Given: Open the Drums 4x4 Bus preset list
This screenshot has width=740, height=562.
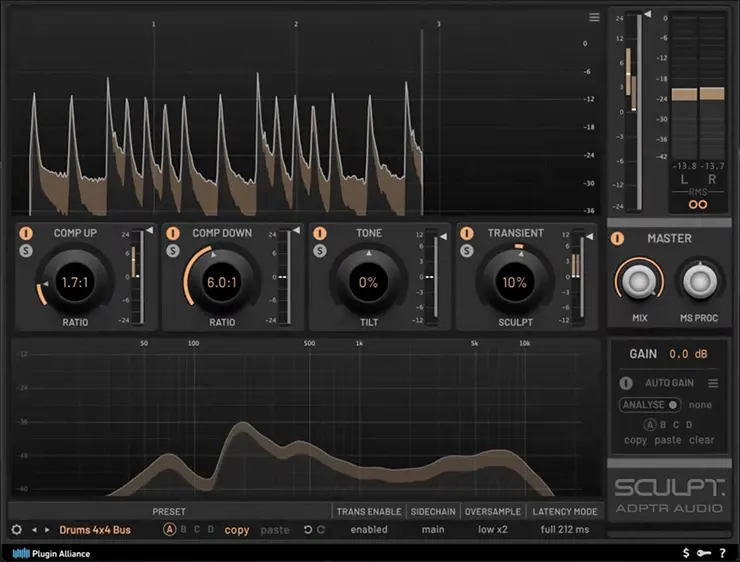Looking at the screenshot, I should coord(95,530).
